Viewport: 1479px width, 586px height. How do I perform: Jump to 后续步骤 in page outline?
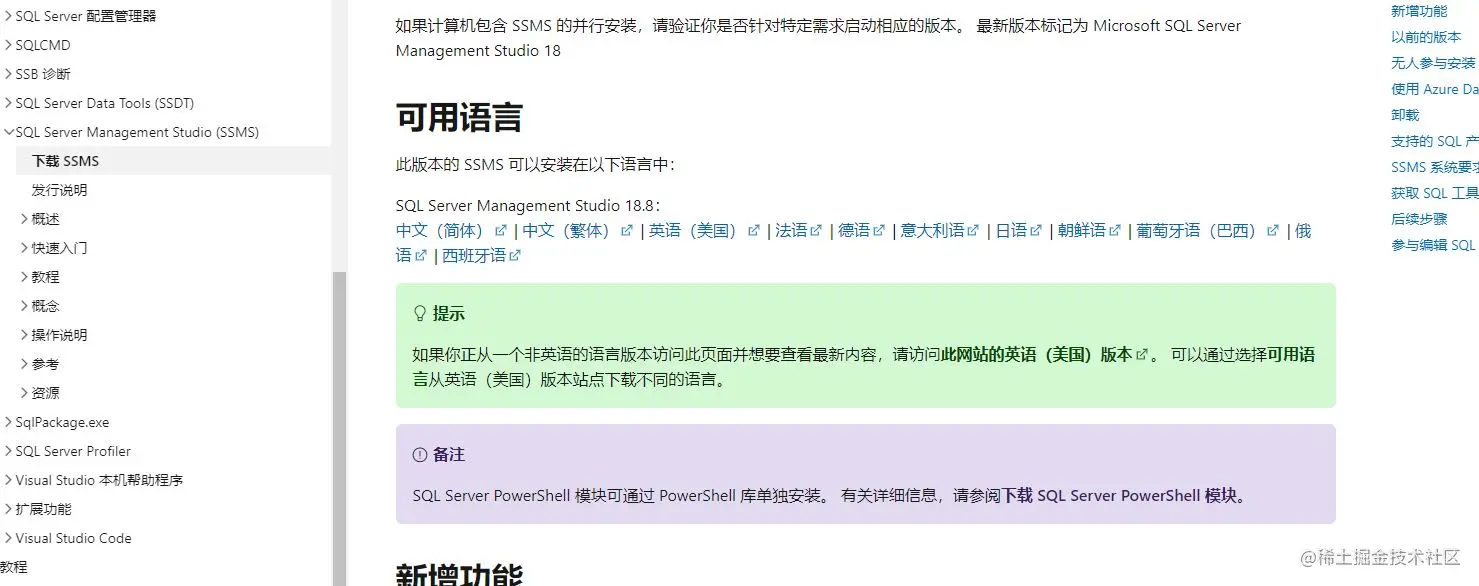[1419, 219]
